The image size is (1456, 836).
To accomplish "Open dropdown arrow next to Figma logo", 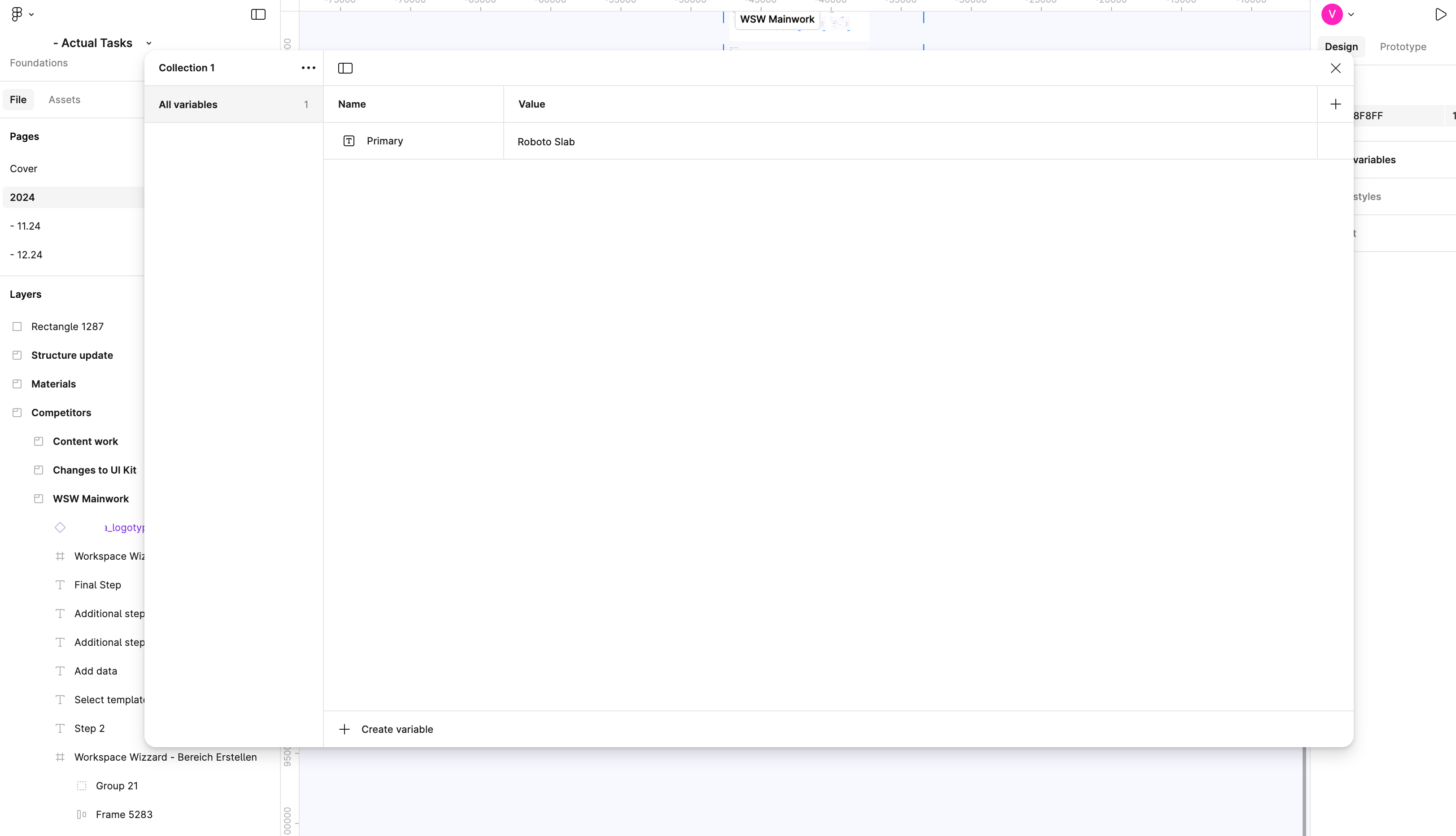I will click(31, 14).
